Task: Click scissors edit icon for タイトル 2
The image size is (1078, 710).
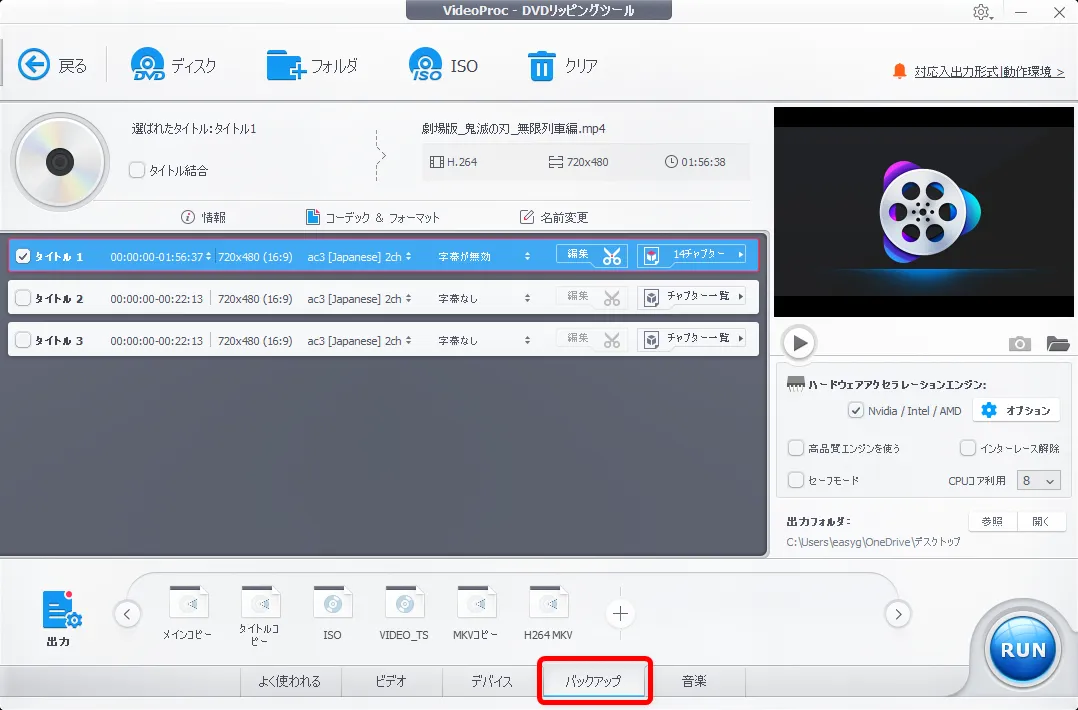Action: click(611, 298)
